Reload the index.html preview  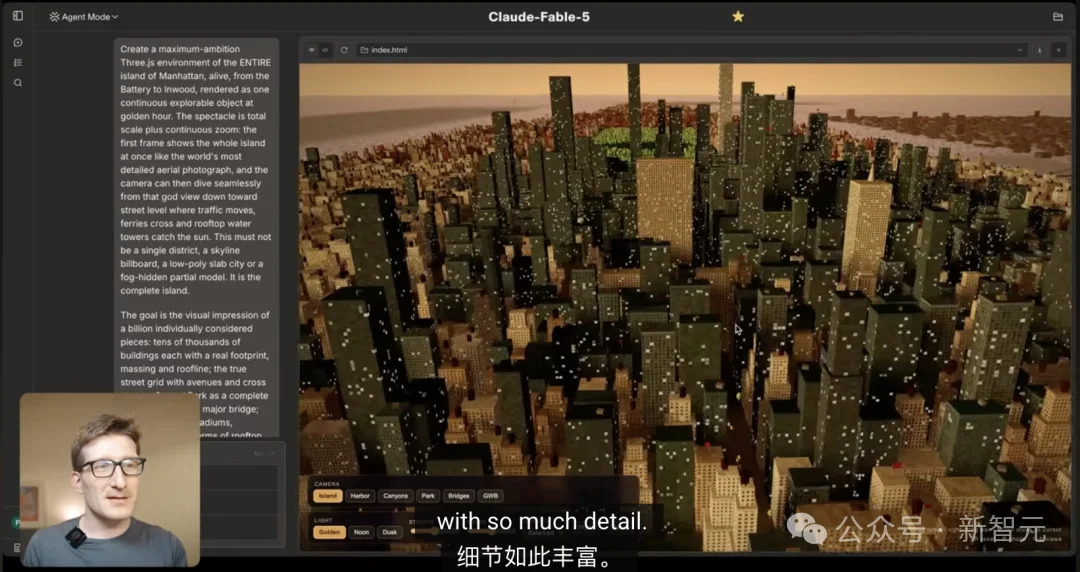pyautogui.click(x=344, y=50)
